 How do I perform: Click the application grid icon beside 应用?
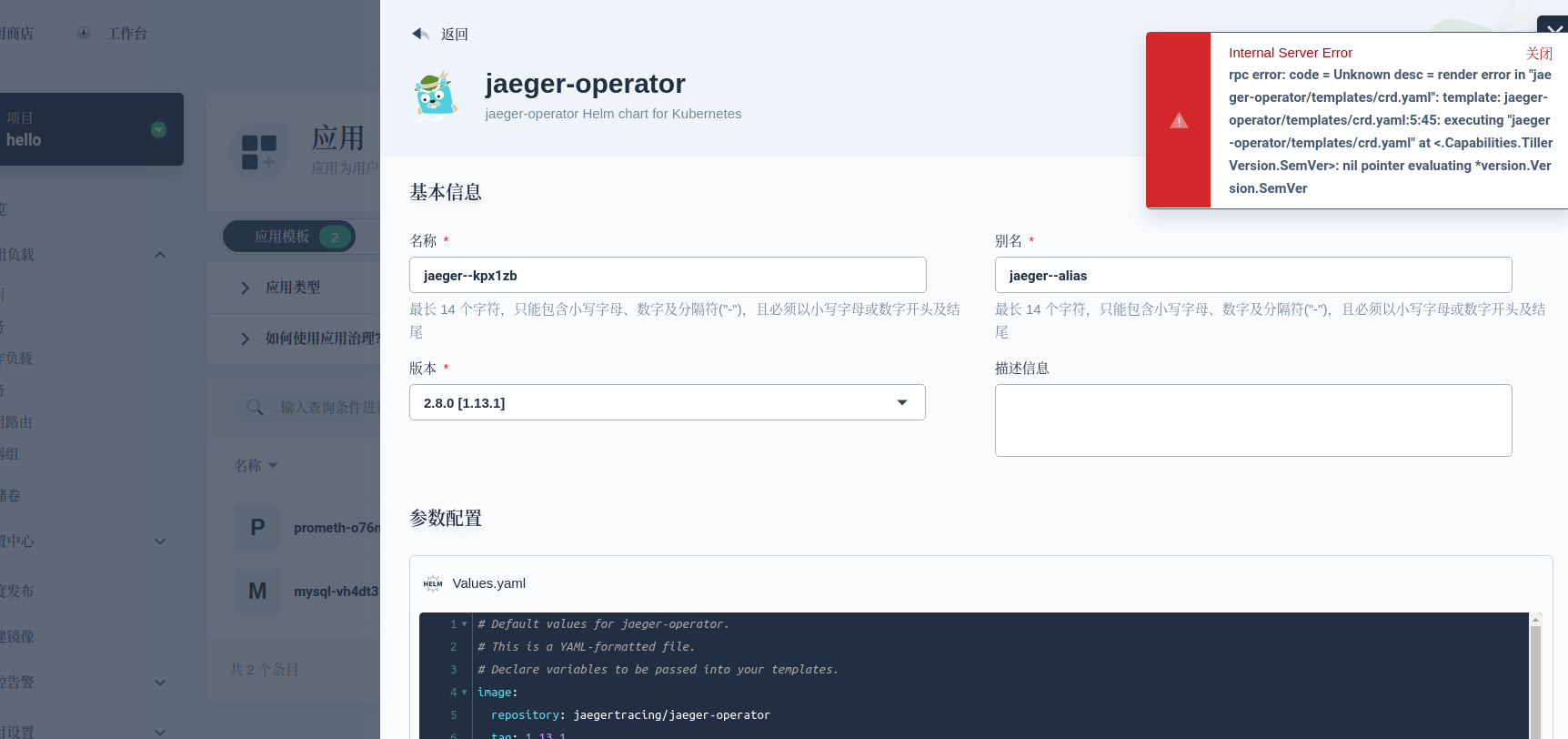click(x=259, y=152)
